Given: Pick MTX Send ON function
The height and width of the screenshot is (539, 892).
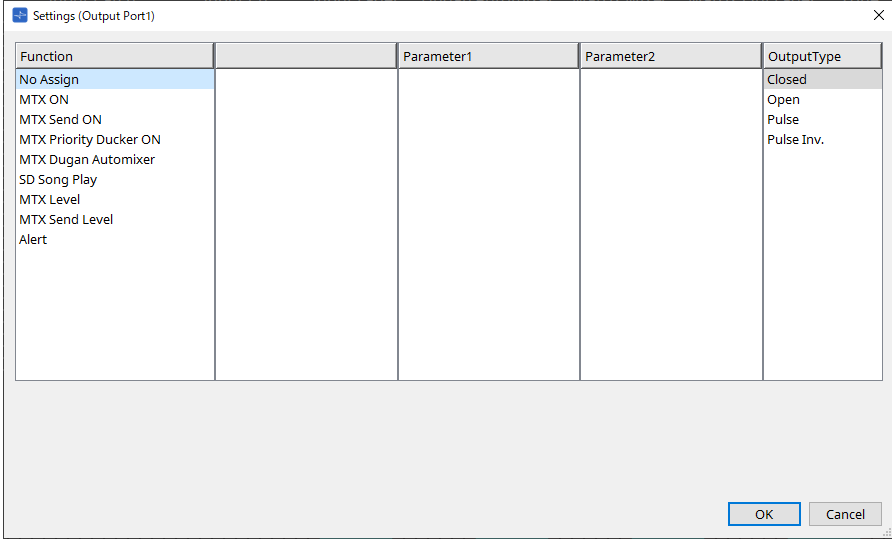Looking at the screenshot, I should pyautogui.click(x=115, y=120).
